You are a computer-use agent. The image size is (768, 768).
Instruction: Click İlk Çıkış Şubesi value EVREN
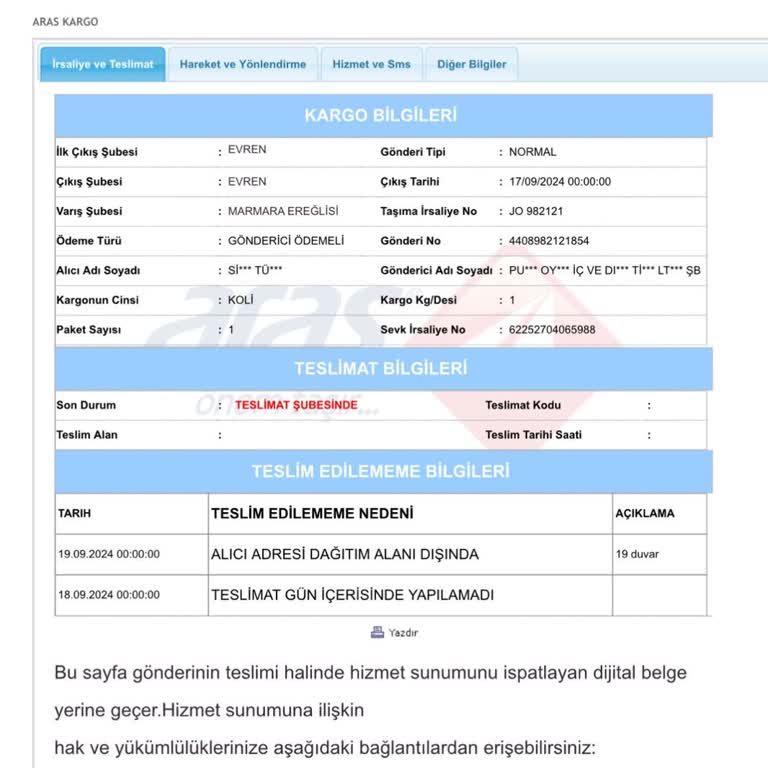click(x=247, y=149)
